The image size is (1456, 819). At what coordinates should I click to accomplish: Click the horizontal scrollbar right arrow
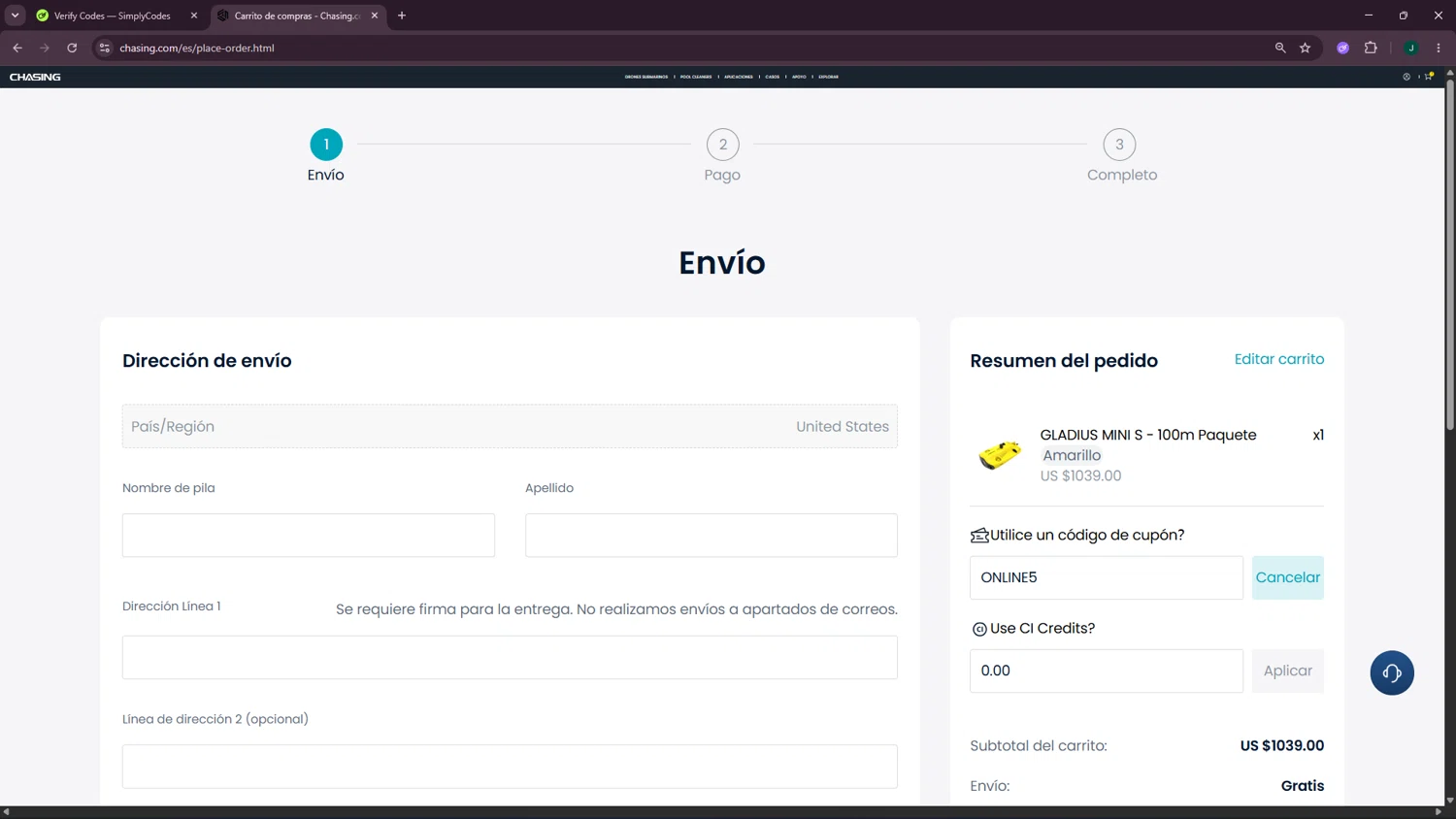click(x=1439, y=812)
